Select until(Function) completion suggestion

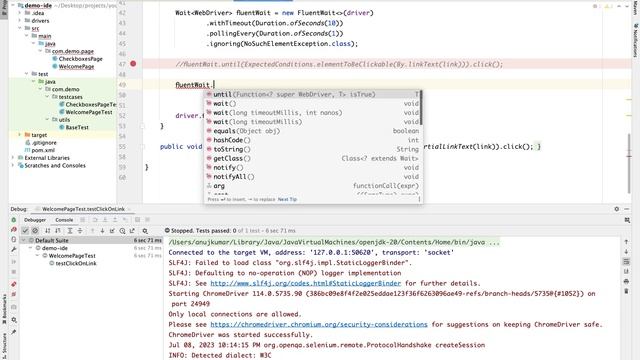(x=313, y=94)
